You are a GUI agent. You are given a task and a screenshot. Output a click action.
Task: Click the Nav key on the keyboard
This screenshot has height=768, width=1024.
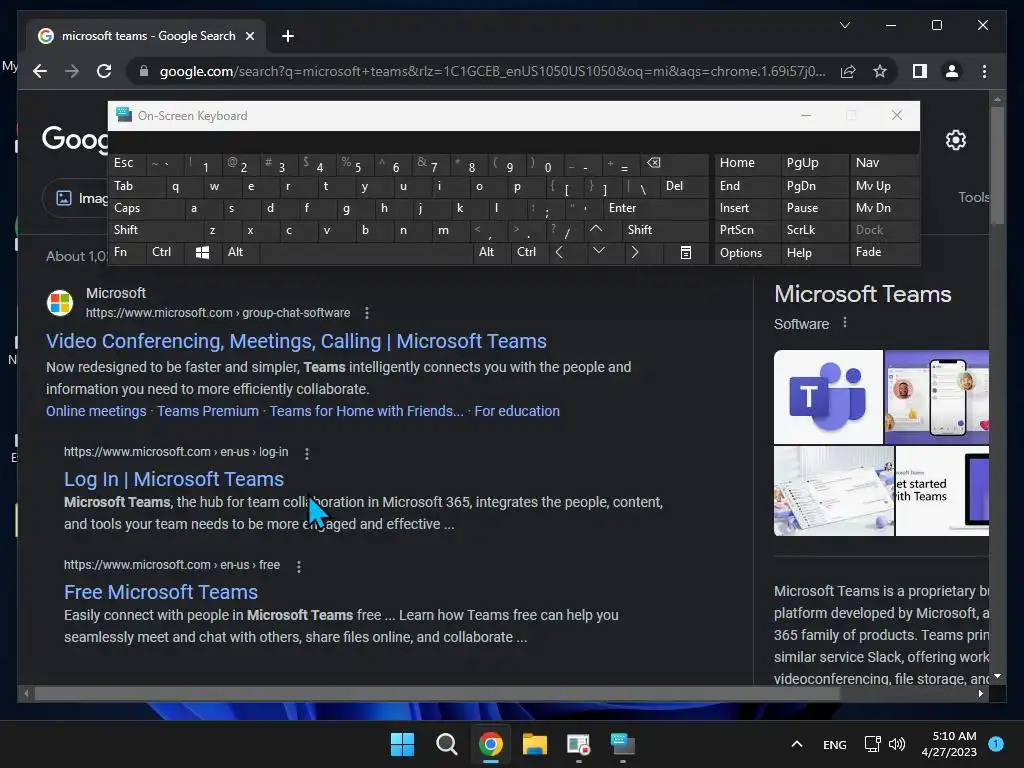pos(884,163)
